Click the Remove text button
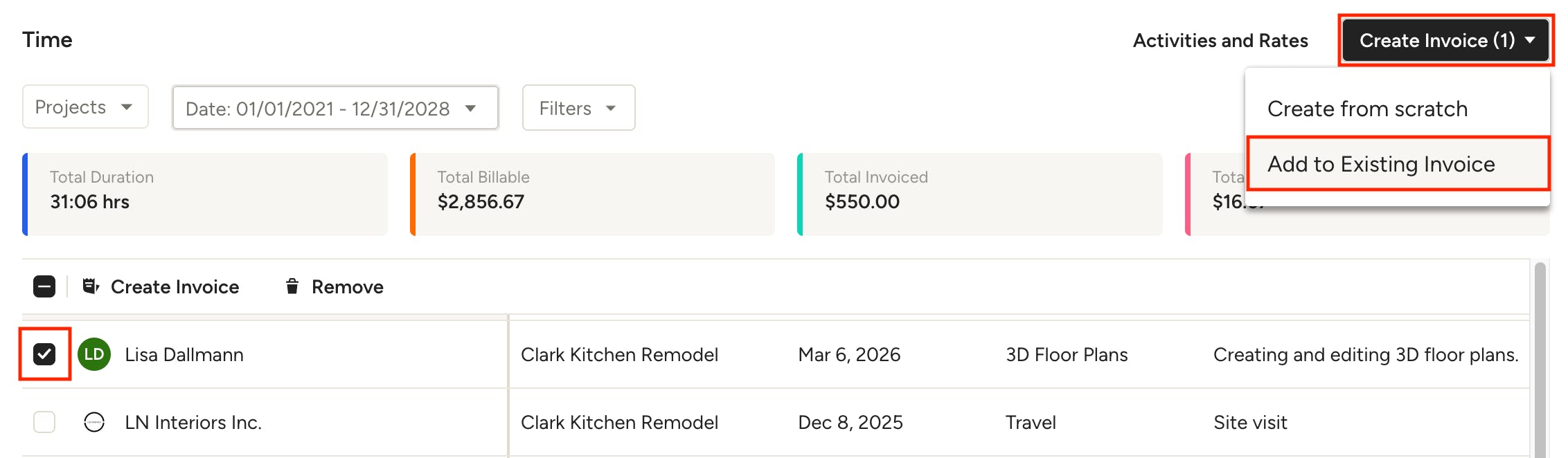 [x=347, y=286]
